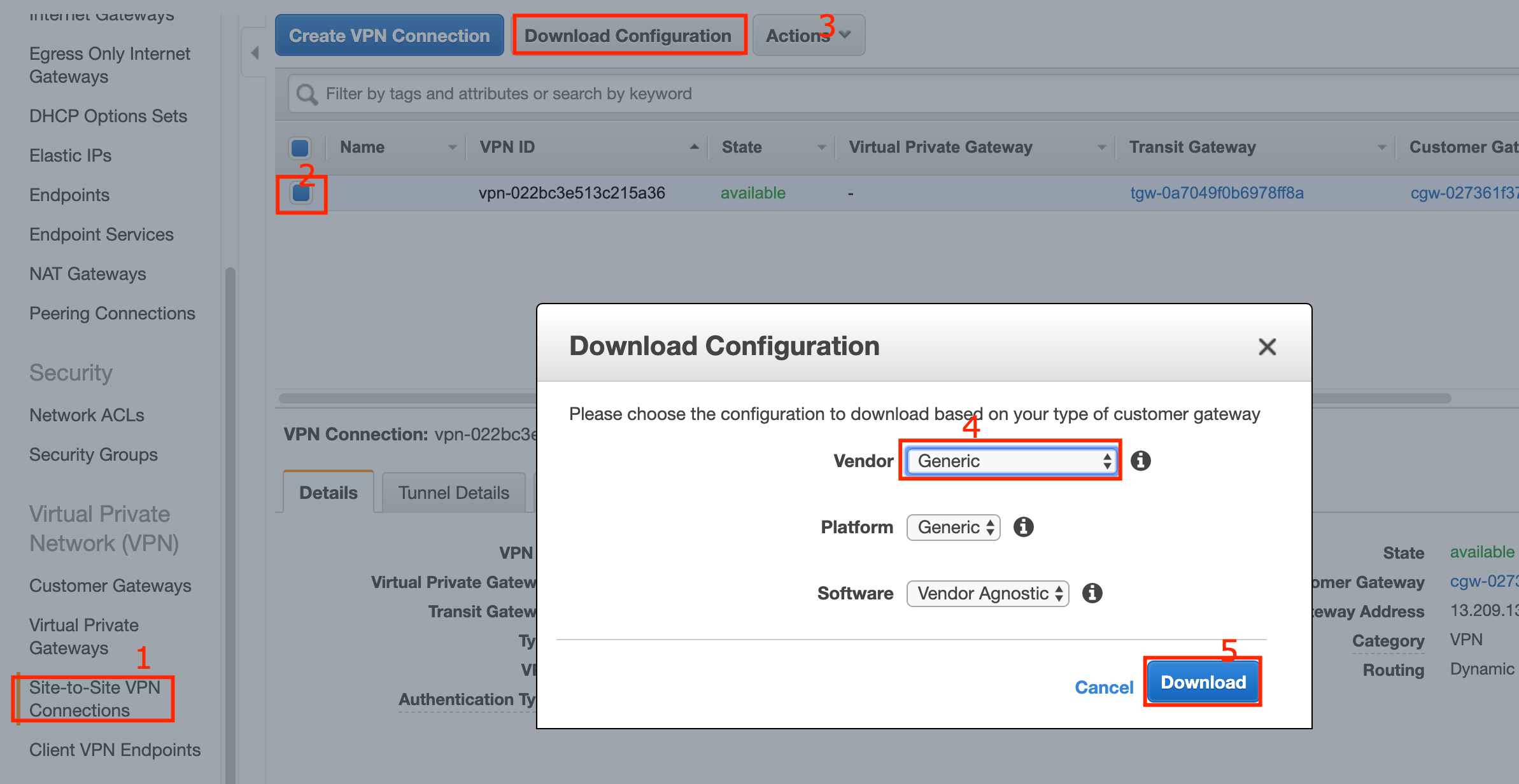Toggle checkbox for vpn-022bc3e513c215a36 row
The height and width of the screenshot is (784, 1519).
coord(301,193)
